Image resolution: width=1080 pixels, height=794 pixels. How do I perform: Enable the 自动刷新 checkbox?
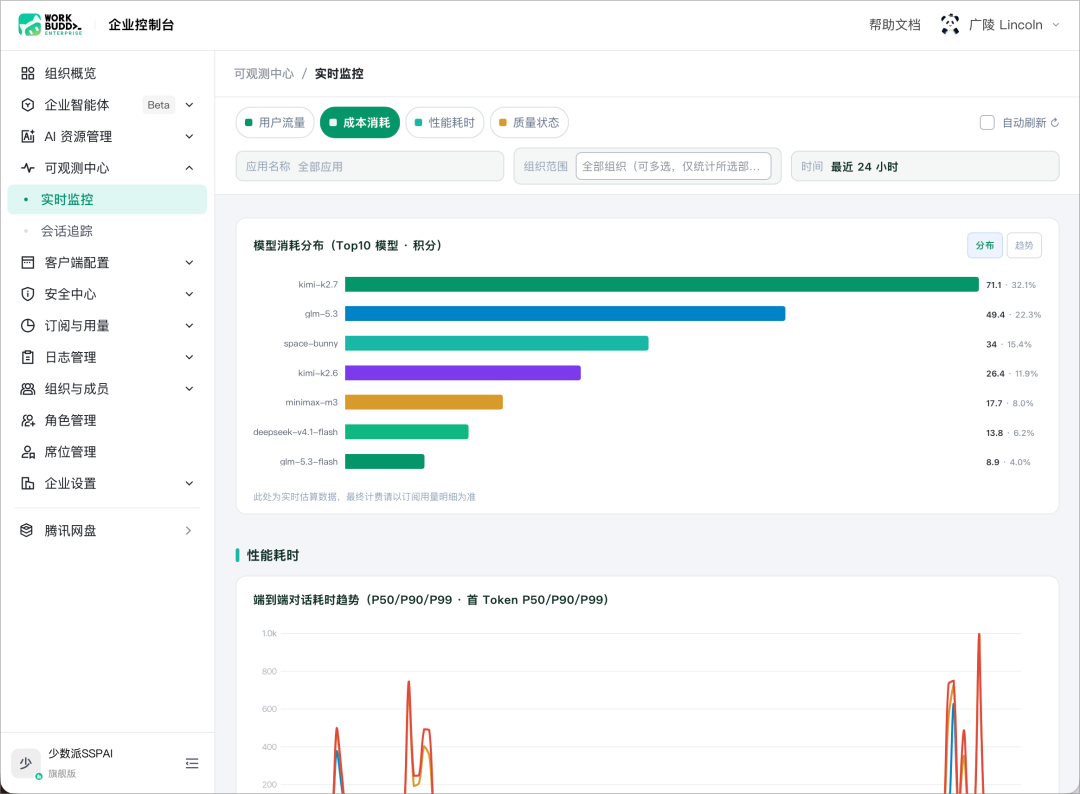tap(987, 123)
